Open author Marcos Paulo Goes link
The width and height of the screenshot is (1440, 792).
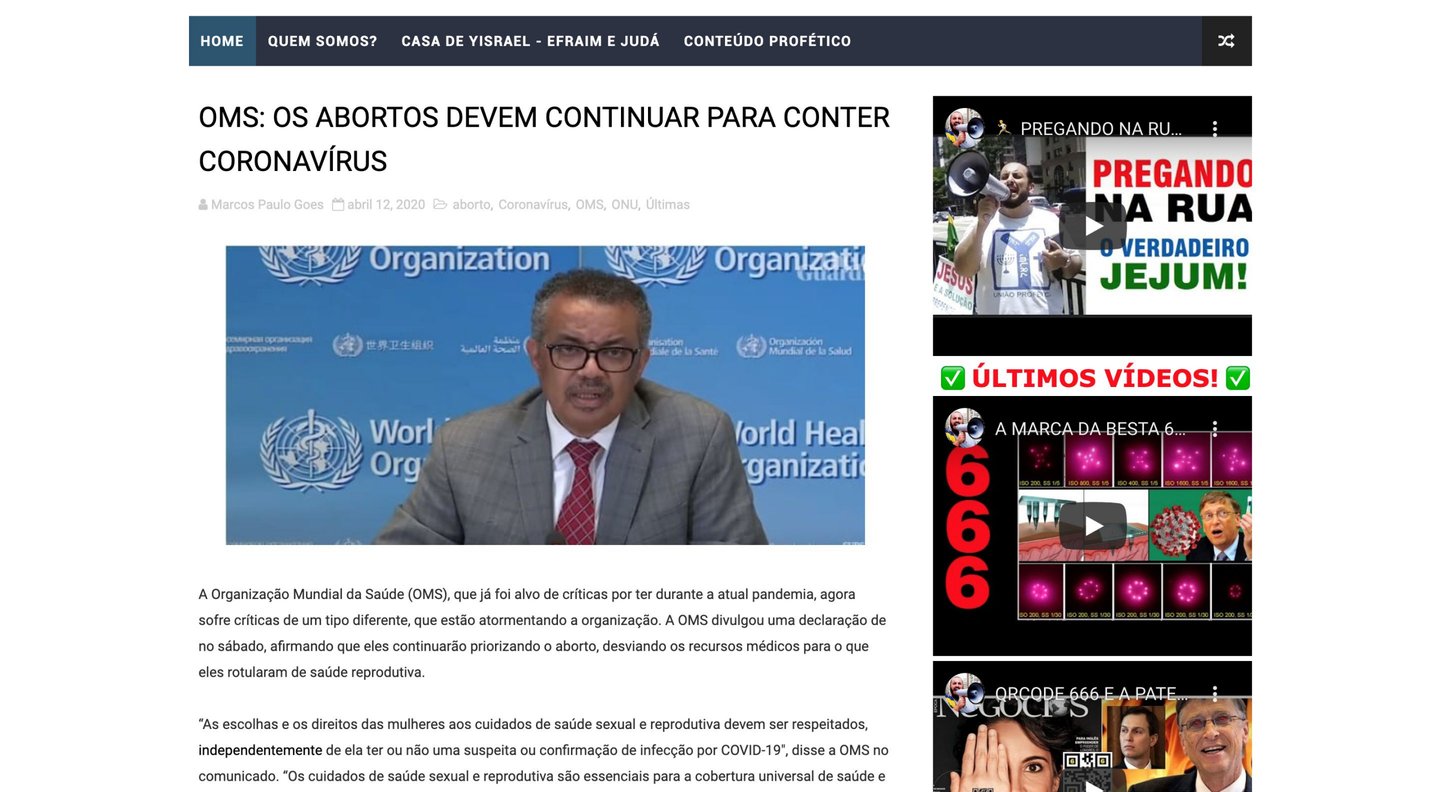267,204
